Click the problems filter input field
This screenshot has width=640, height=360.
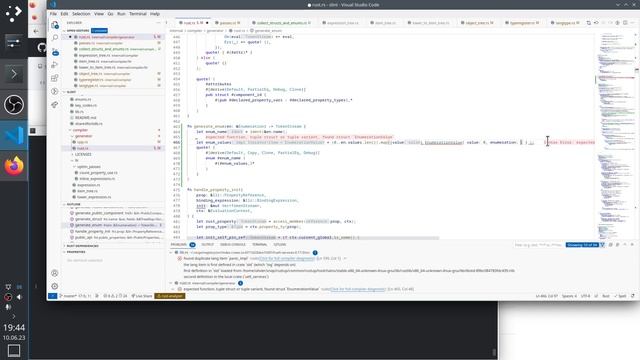coord(539,245)
